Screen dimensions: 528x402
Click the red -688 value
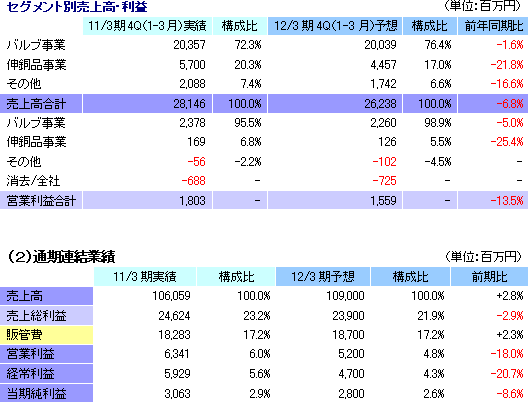[193, 181]
